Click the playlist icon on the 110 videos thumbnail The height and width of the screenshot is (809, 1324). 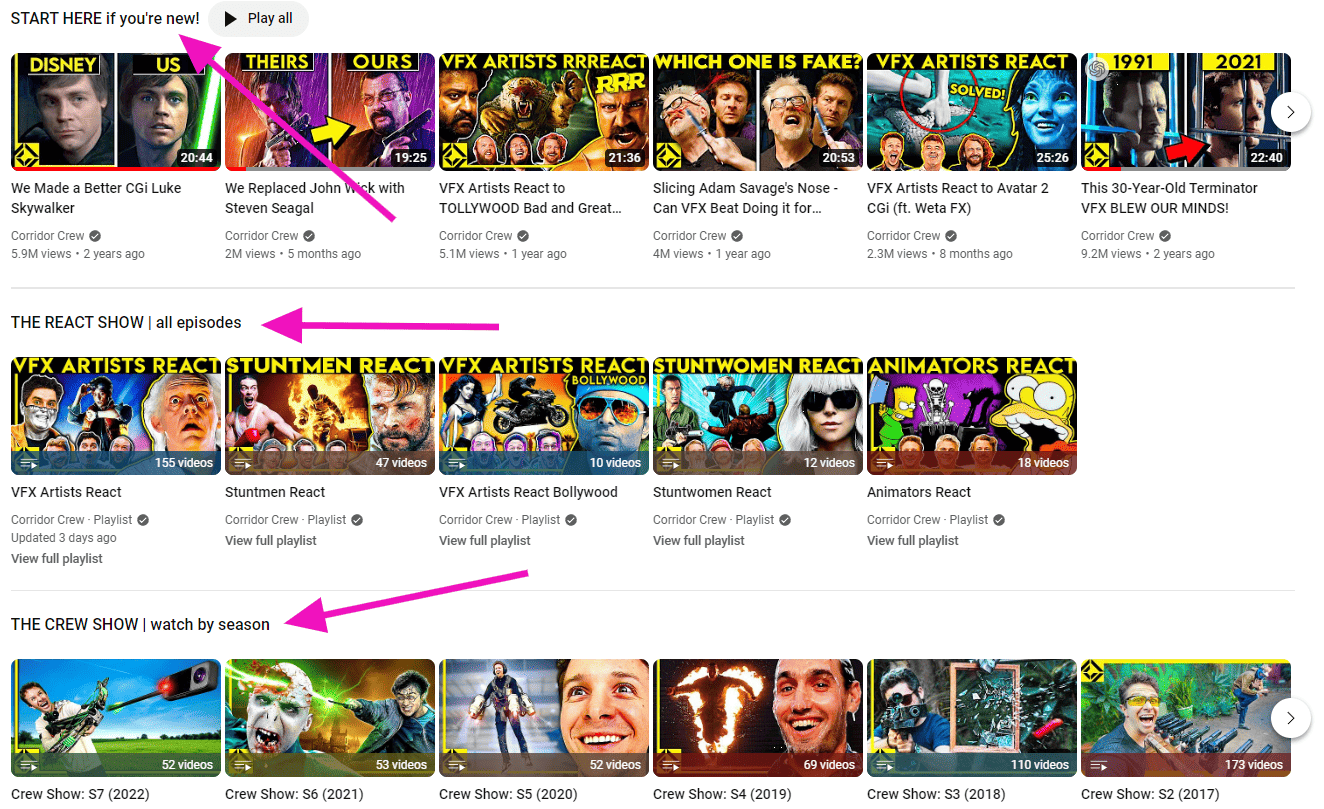(x=884, y=765)
